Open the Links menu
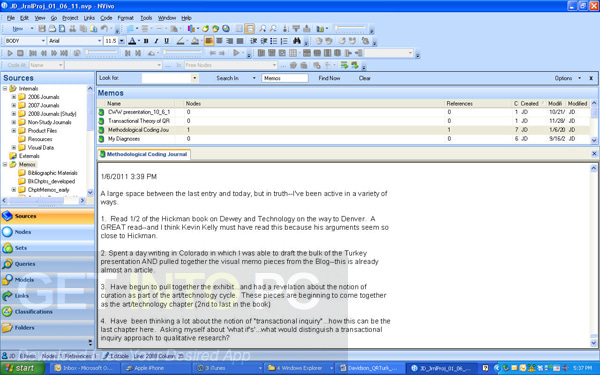Image resolution: width=600 pixels, height=375 pixels. [89, 18]
